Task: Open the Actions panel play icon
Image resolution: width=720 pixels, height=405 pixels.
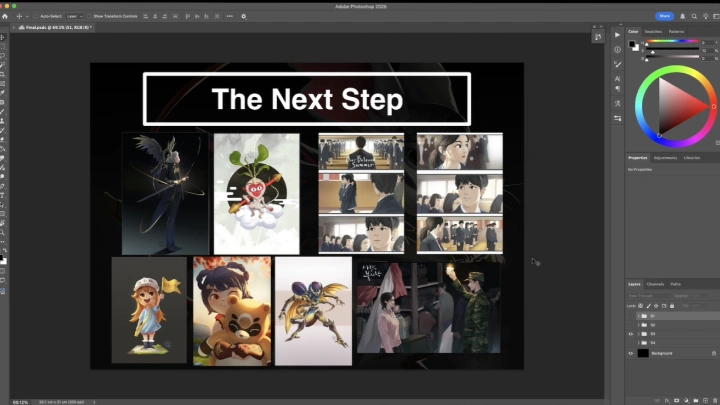Action: pyautogui.click(x=618, y=35)
